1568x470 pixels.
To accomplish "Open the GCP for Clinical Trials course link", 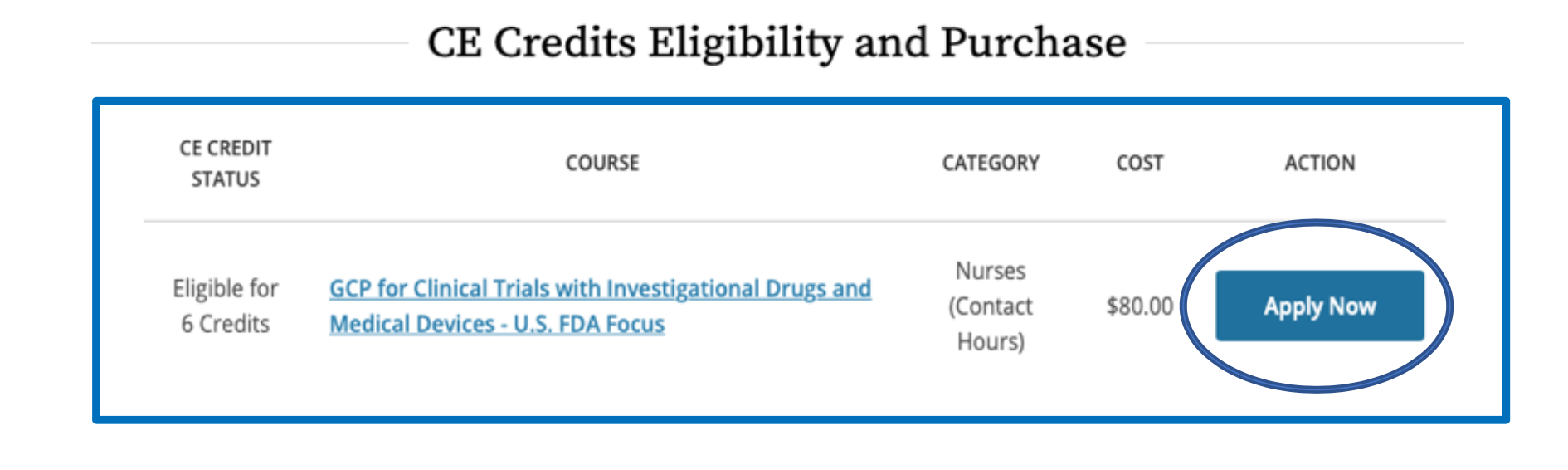I will tap(599, 289).
